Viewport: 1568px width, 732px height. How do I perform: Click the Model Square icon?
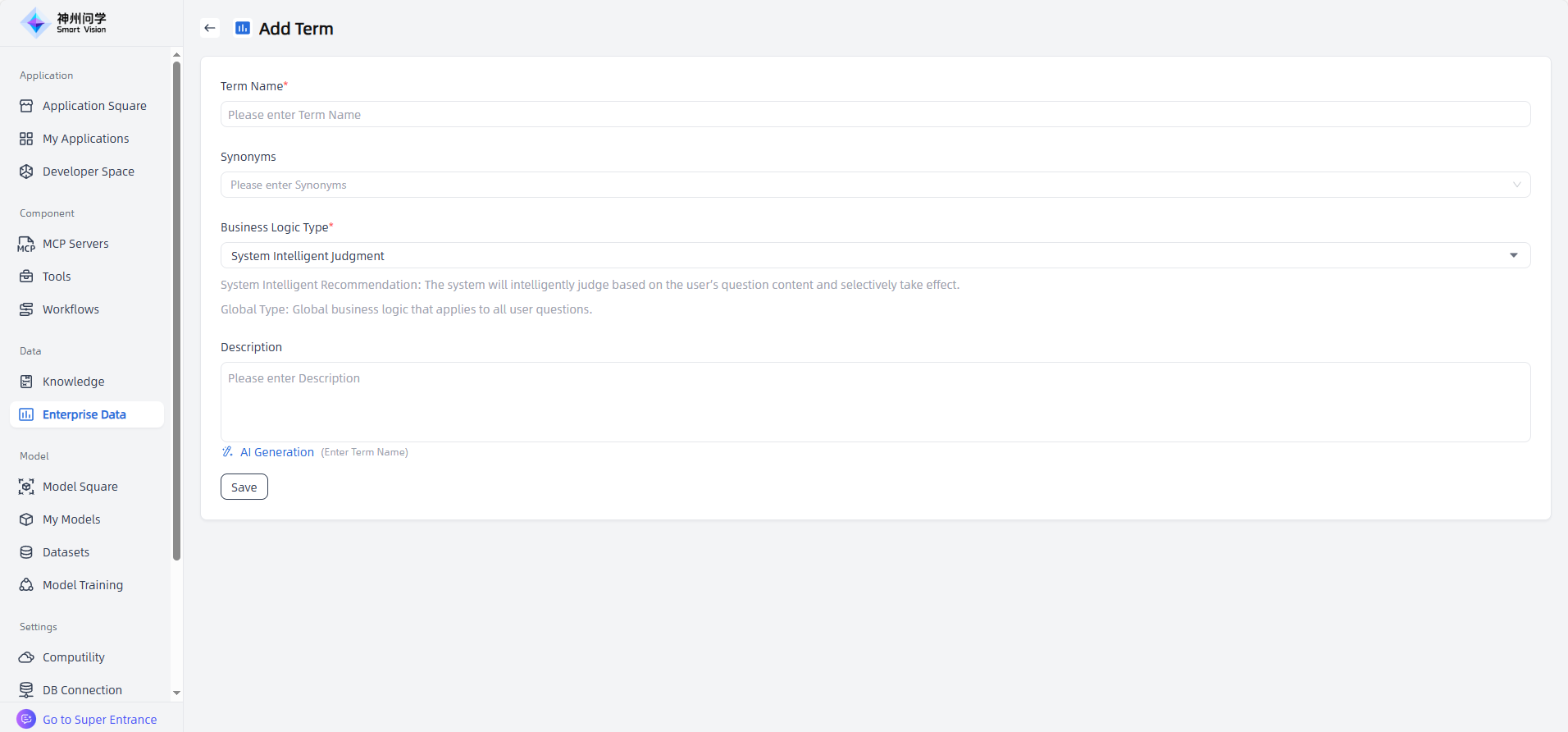point(26,487)
